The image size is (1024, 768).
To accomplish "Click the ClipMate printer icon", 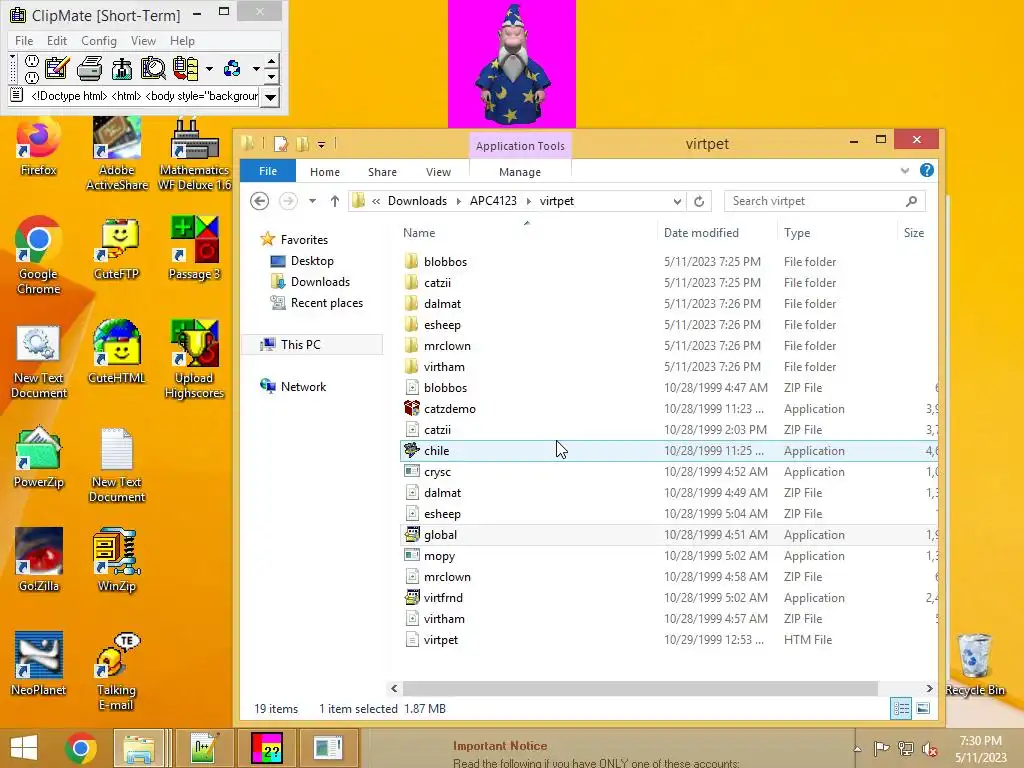I will point(89,69).
